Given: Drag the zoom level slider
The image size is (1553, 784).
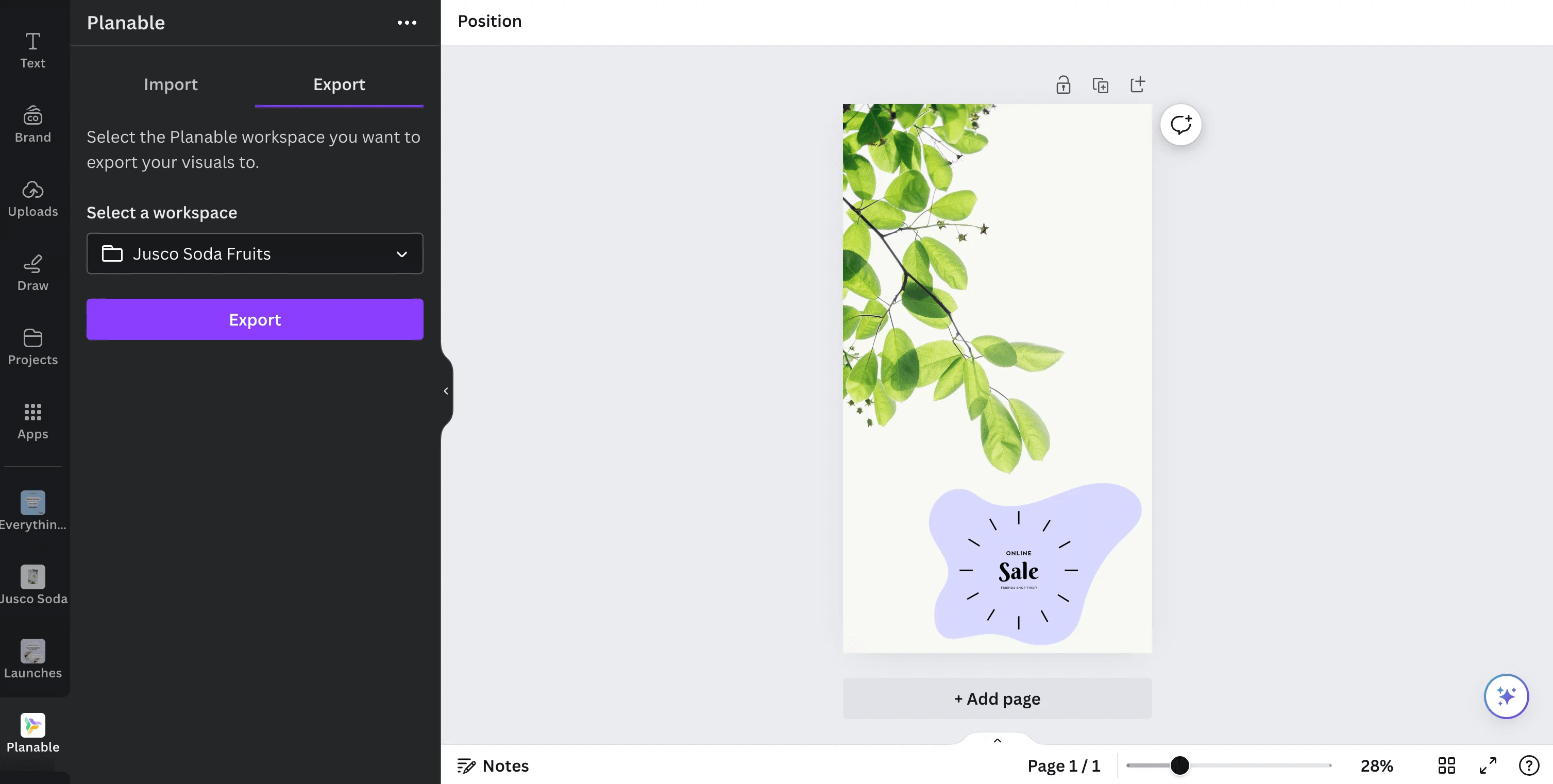Looking at the screenshot, I should (x=1181, y=764).
